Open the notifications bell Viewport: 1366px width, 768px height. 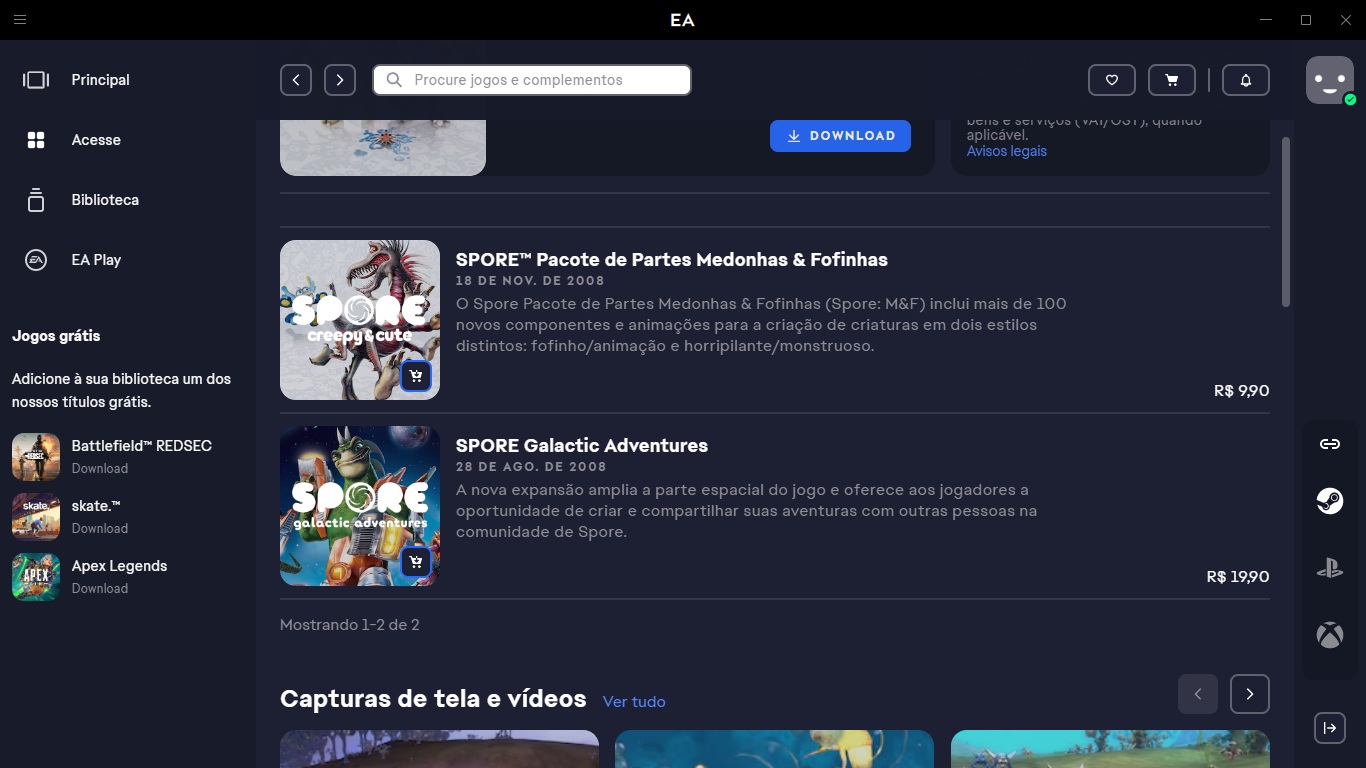pyautogui.click(x=1245, y=80)
